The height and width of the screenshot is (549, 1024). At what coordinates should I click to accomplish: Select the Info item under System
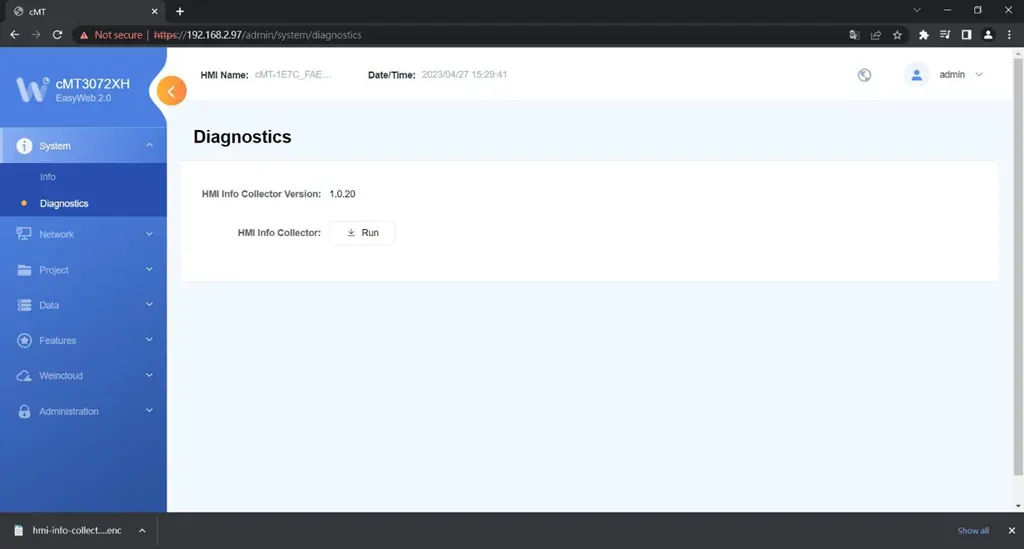pyautogui.click(x=48, y=177)
